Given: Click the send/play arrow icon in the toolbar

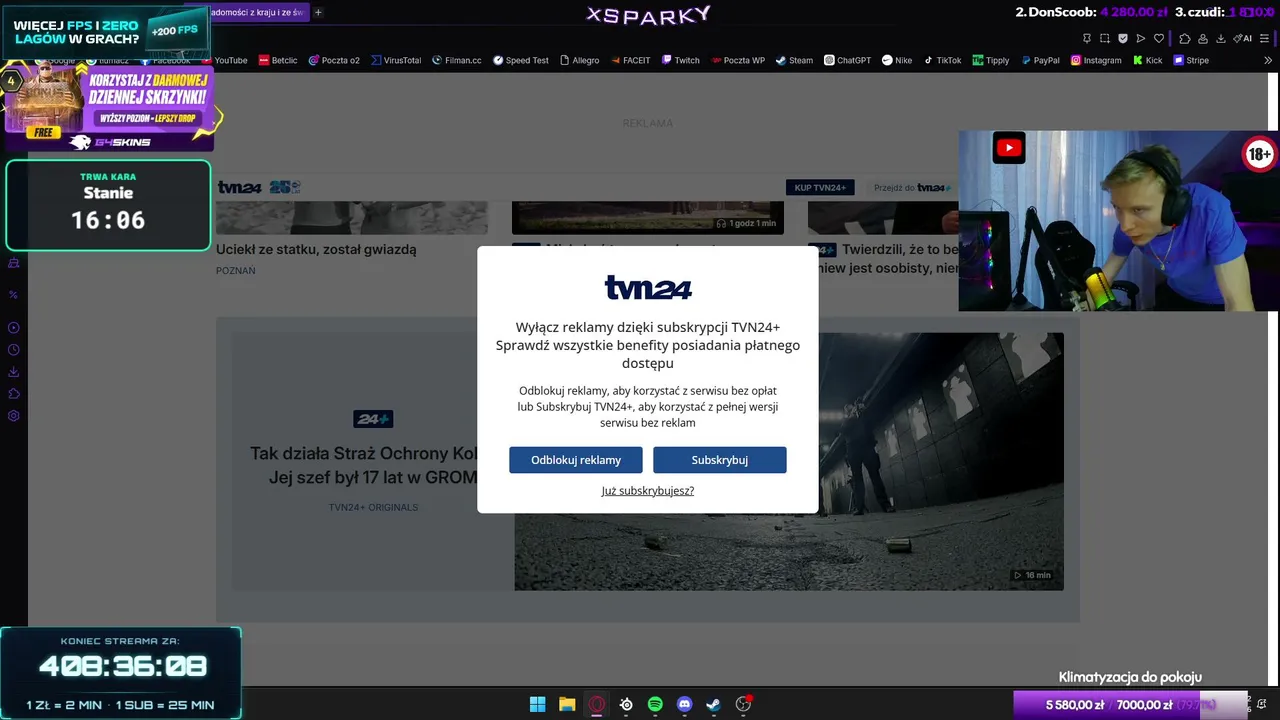Looking at the screenshot, I should pos(1141,38).
